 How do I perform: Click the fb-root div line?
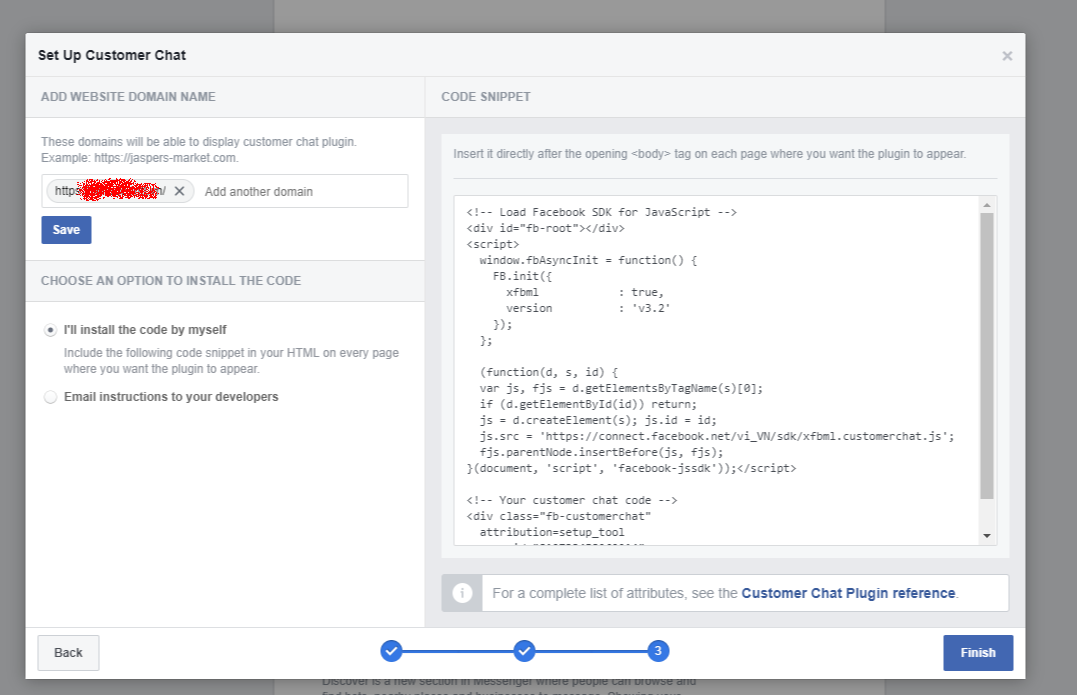545,228
